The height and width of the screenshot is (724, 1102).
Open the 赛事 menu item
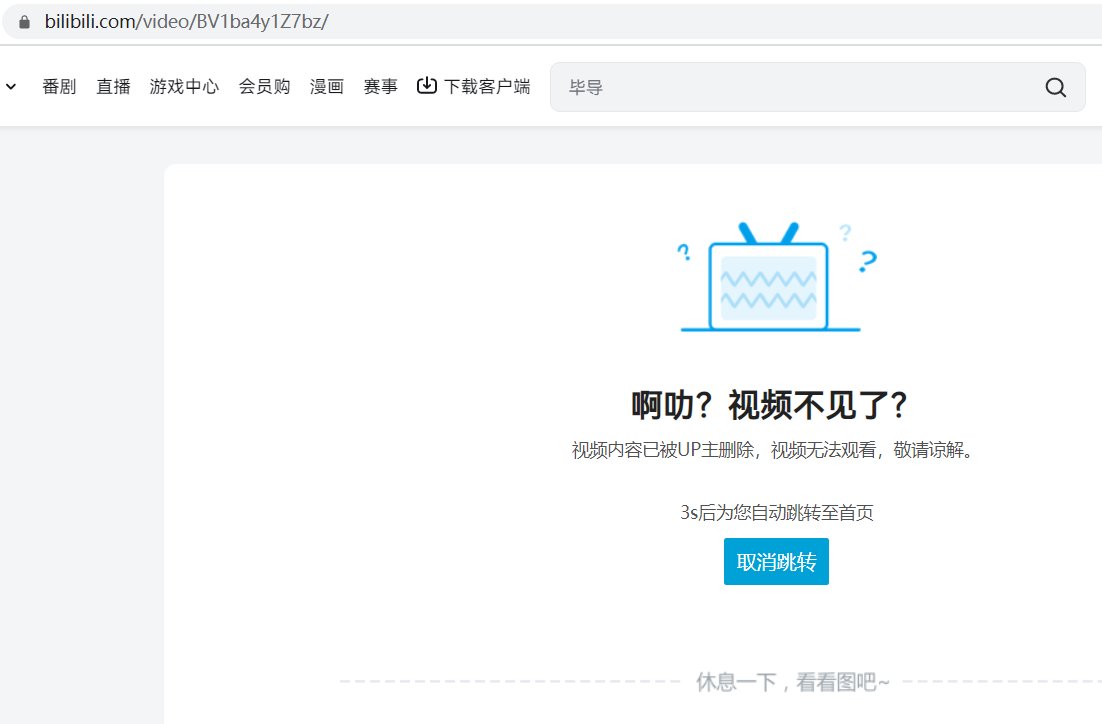tap(380, 86)
